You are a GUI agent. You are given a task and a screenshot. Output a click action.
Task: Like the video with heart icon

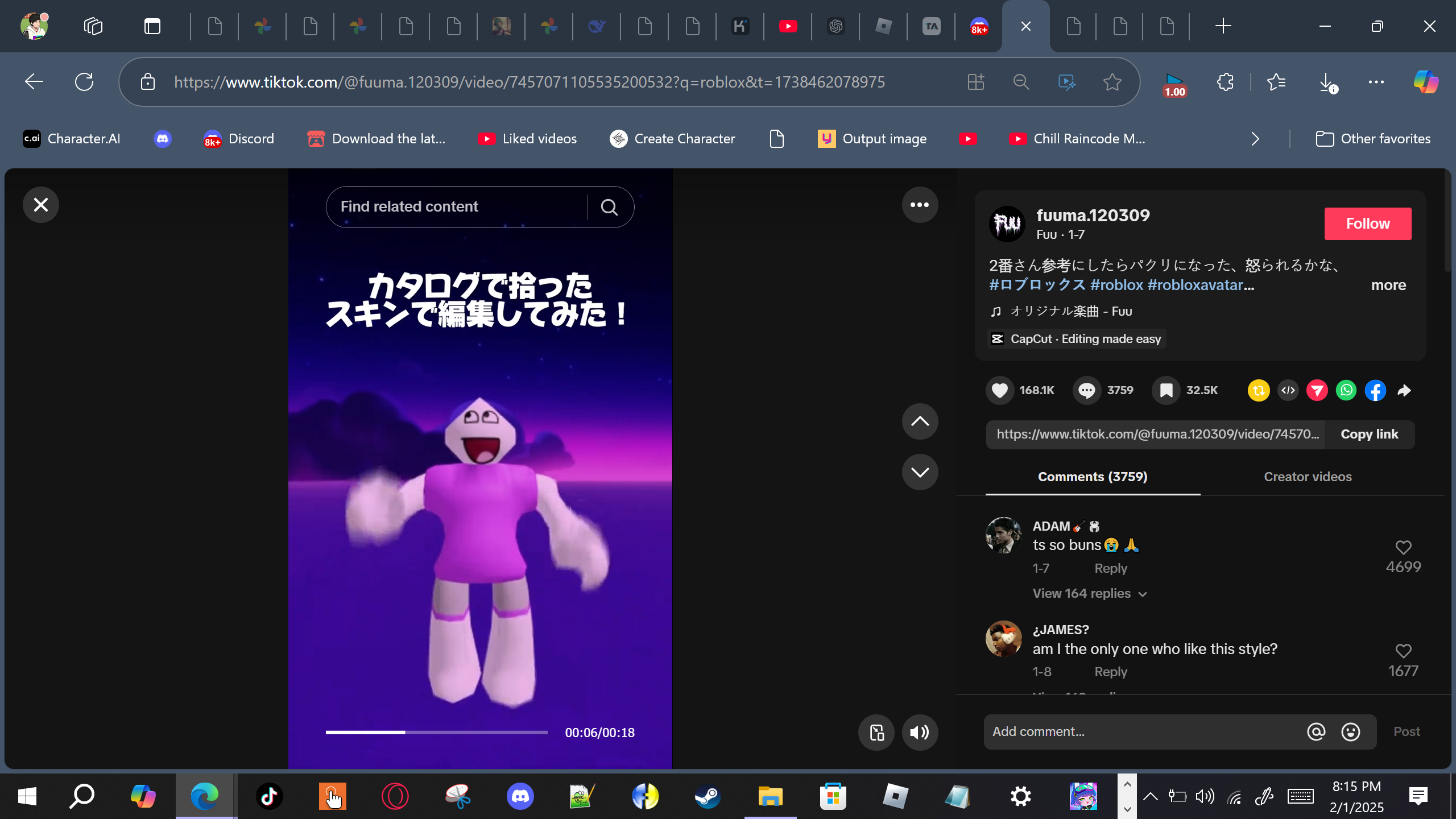tap(999, 390)
